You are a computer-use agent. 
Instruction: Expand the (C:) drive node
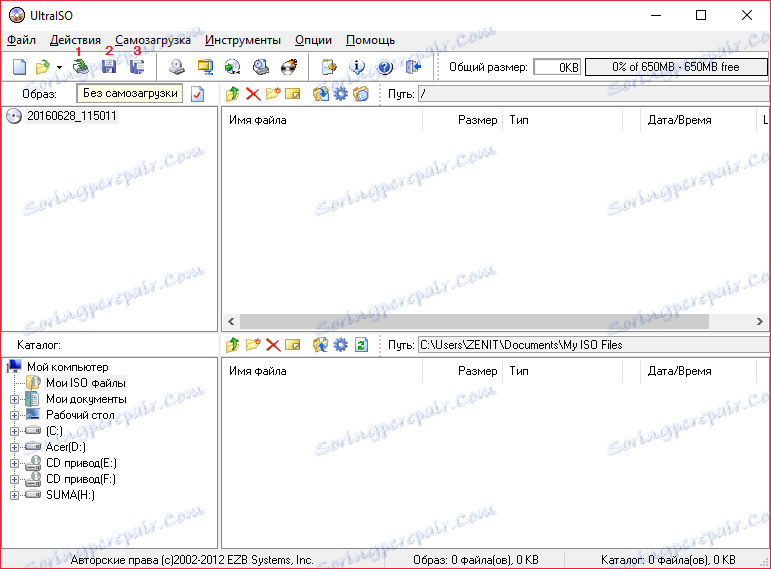click(14, 431)
